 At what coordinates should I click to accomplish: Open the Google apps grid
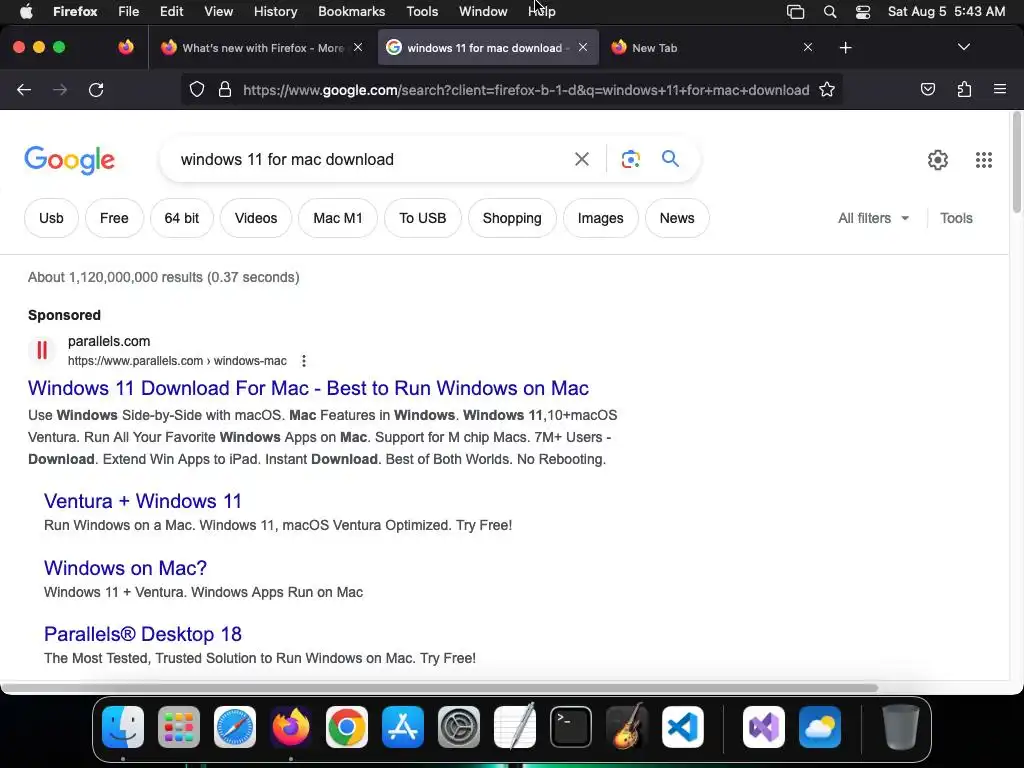click(984, 160)
